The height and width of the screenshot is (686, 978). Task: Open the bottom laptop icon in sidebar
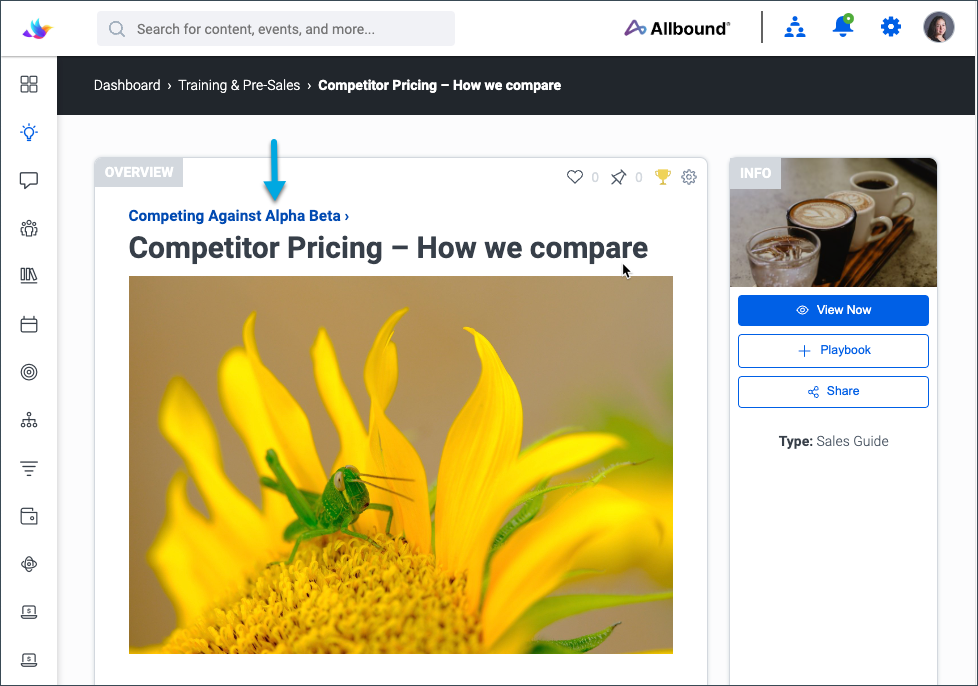click(x=29, y=660)
